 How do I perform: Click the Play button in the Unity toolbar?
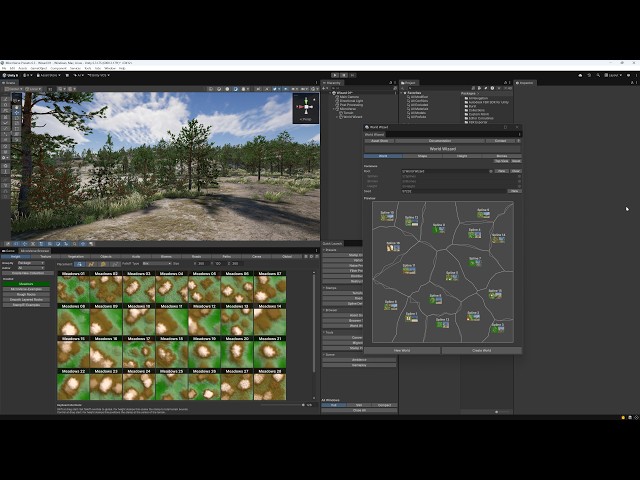[335, 75]
